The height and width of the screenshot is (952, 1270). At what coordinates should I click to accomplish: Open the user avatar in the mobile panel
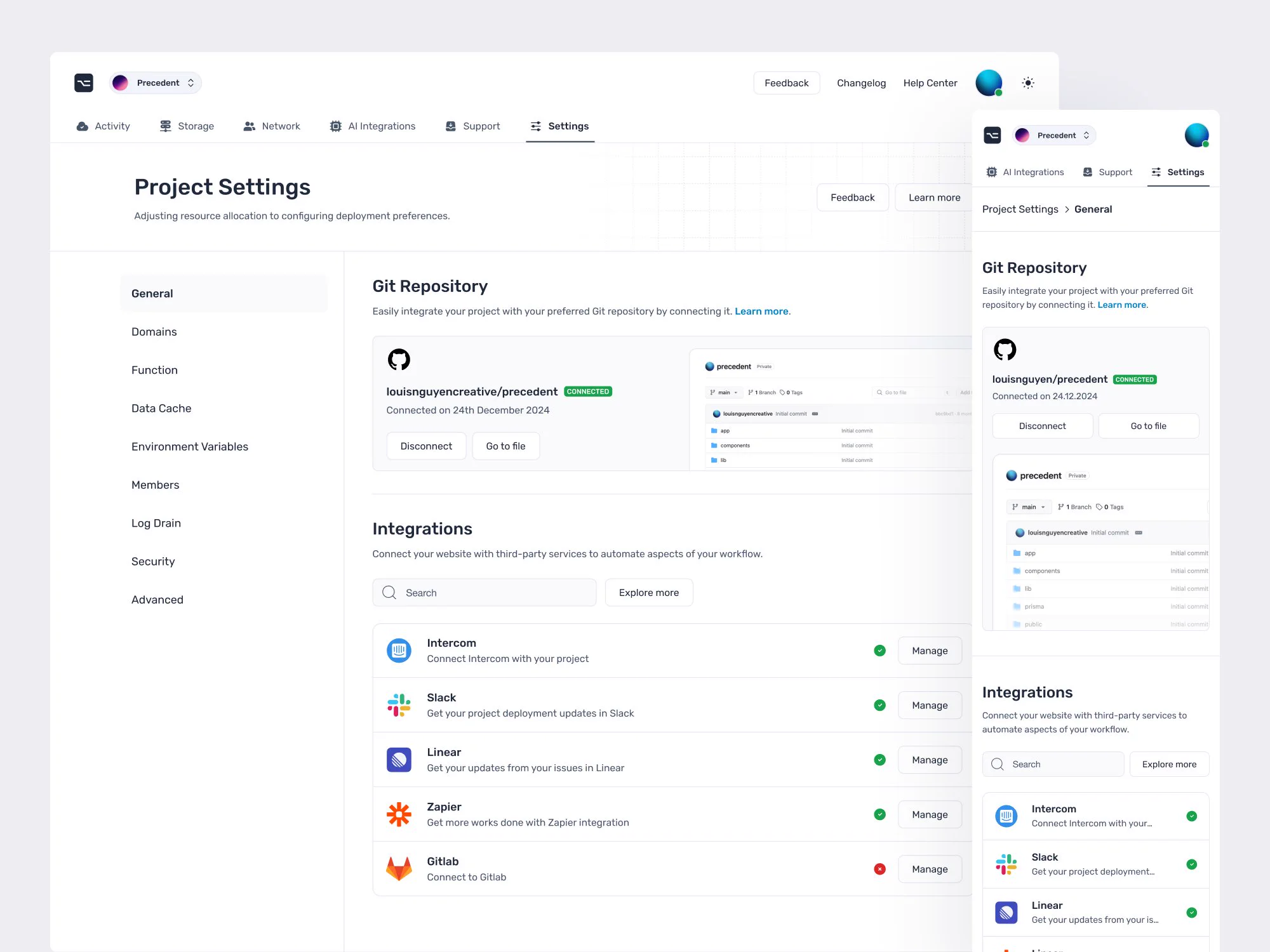point(1196,135)
